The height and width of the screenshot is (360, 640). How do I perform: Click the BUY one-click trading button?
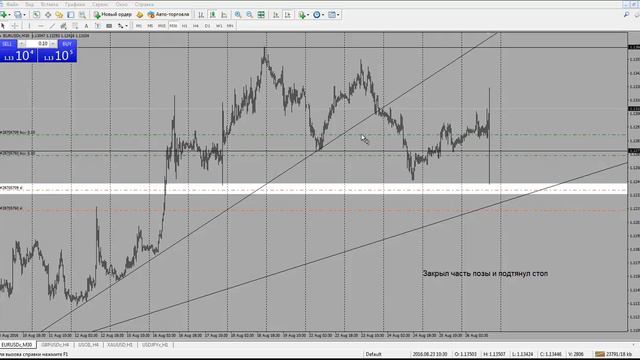(67, 44)
